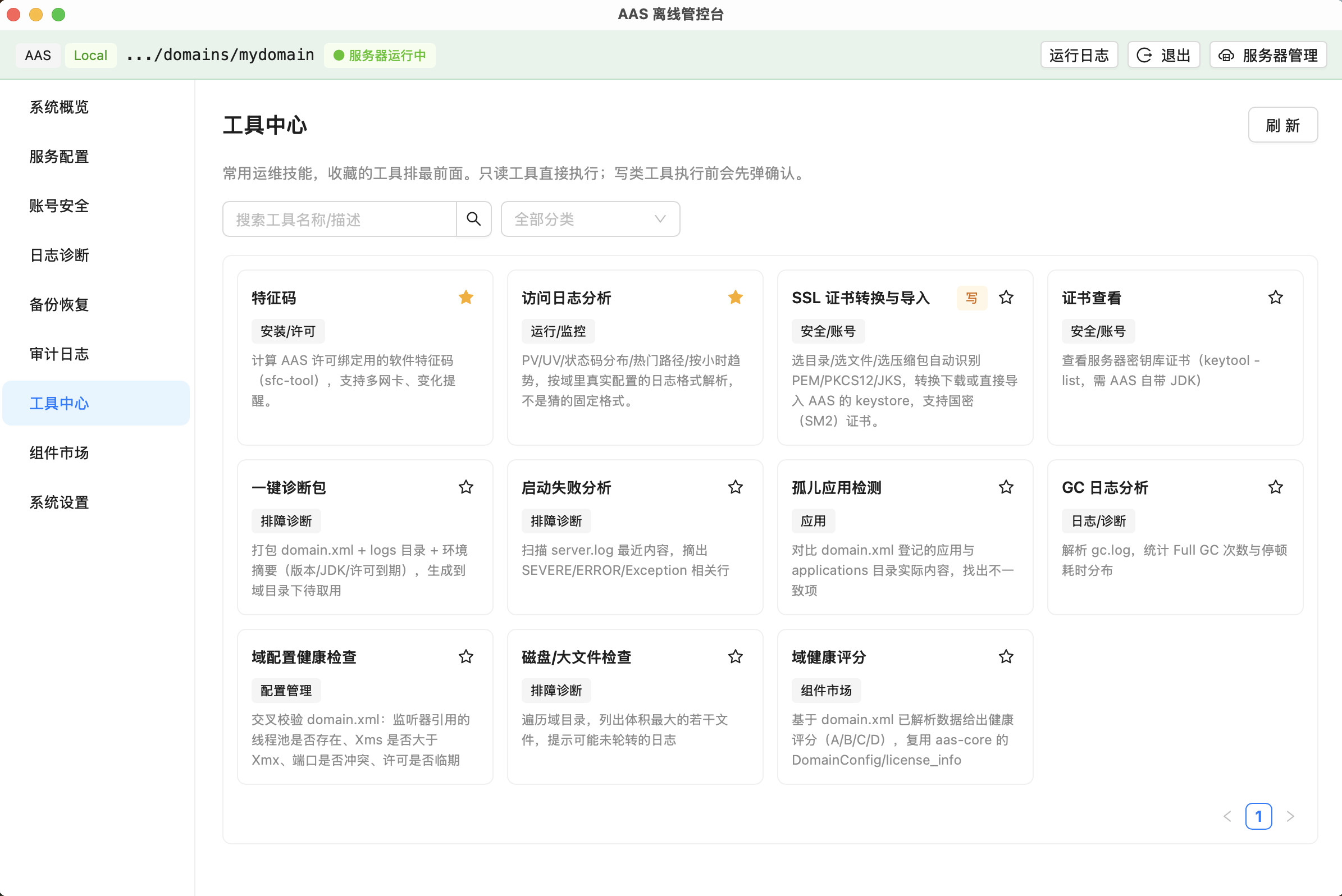Click the 工具中心 page heading
This screenshot has width=1342, height=896.
click(265, 125)
